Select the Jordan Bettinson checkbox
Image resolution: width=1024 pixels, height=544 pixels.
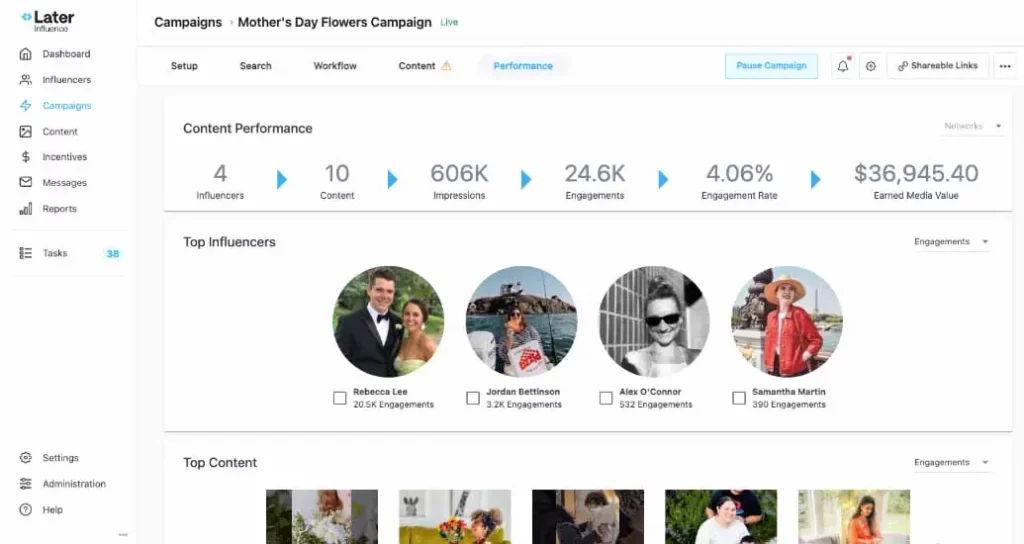pos(473,398)
